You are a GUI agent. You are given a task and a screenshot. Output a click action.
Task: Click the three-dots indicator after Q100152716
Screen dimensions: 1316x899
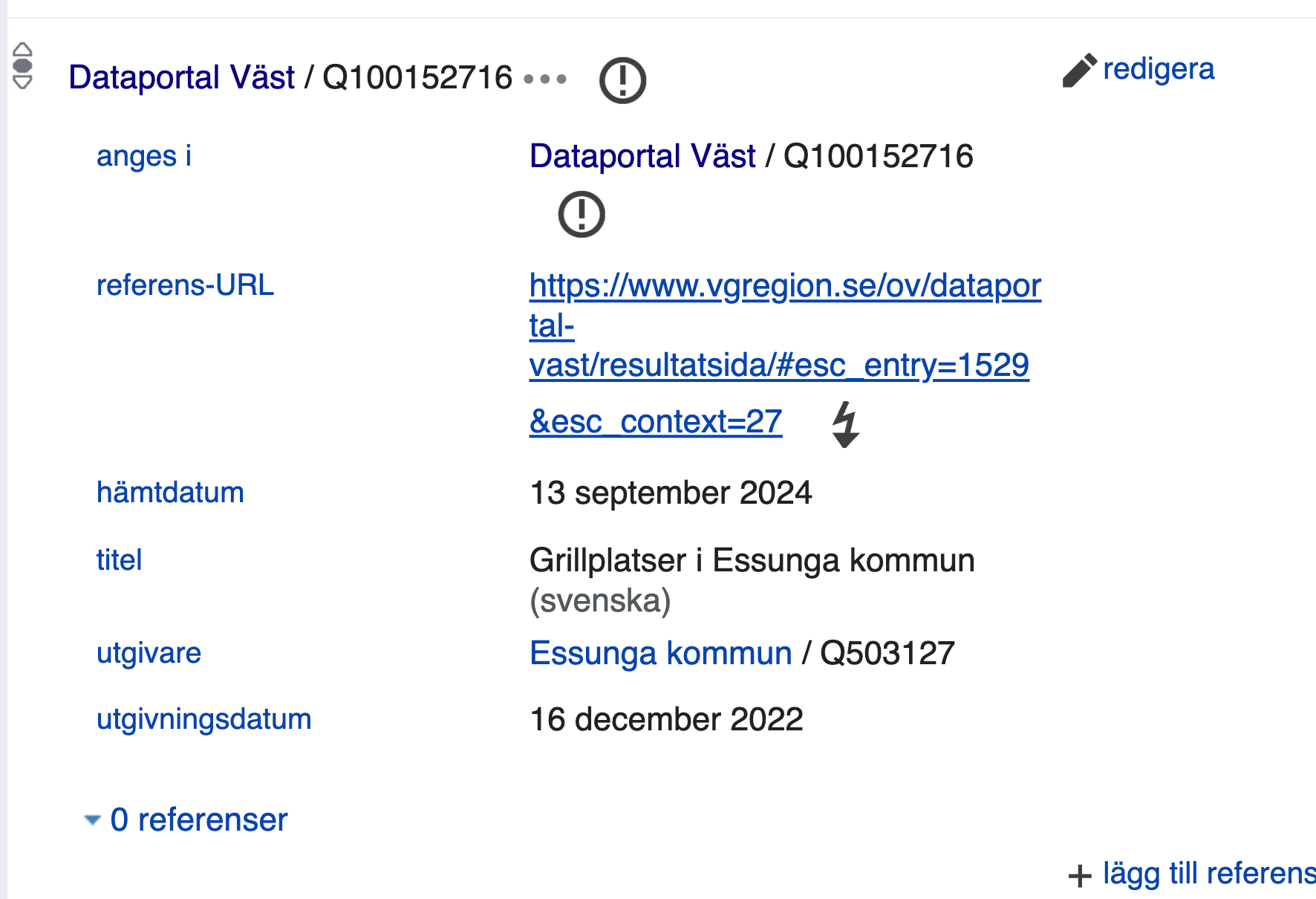coord(545,79)
